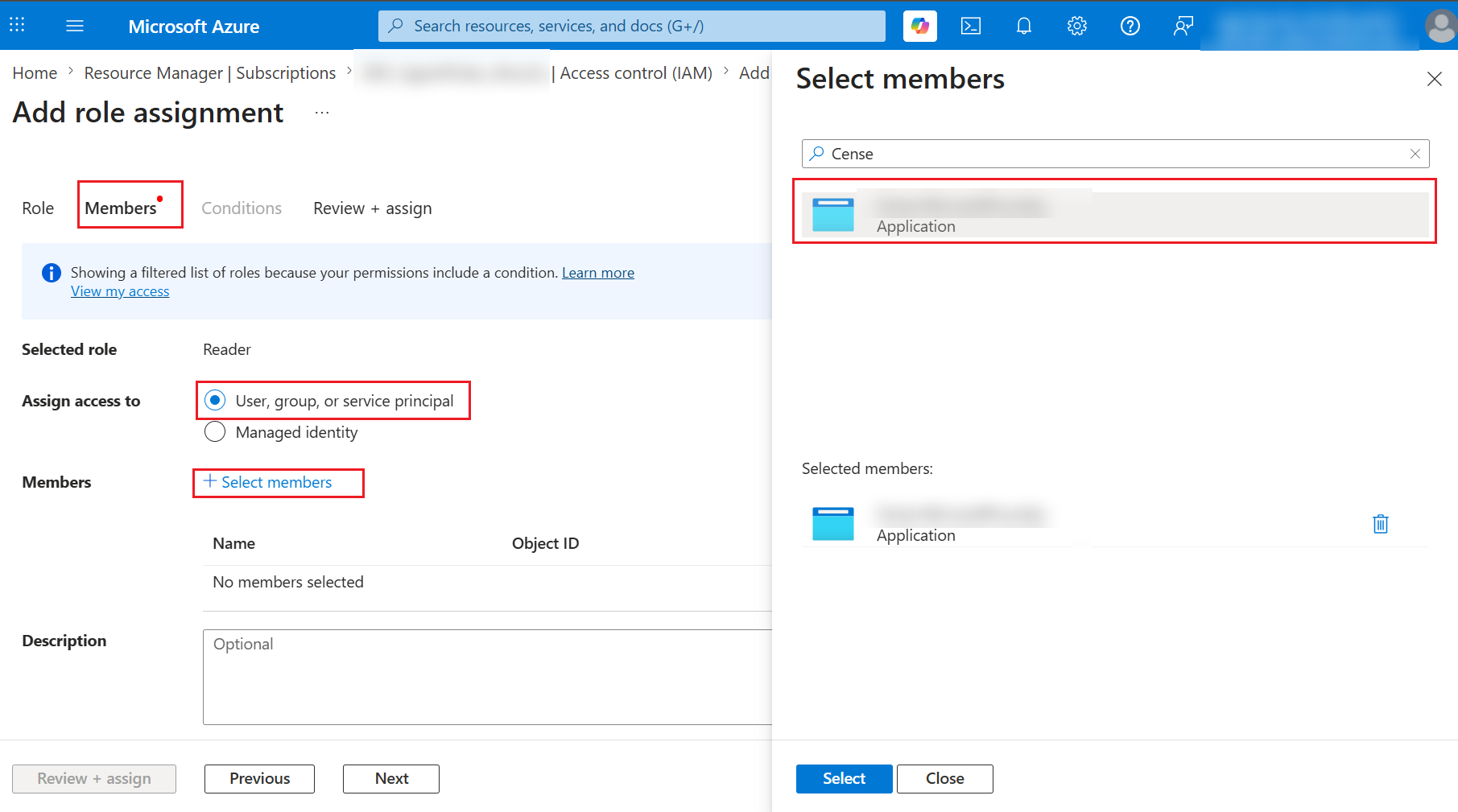Open the Azure apps grid launcher
This screenshot has height=812, width=1458.
[x=17, y=26]
